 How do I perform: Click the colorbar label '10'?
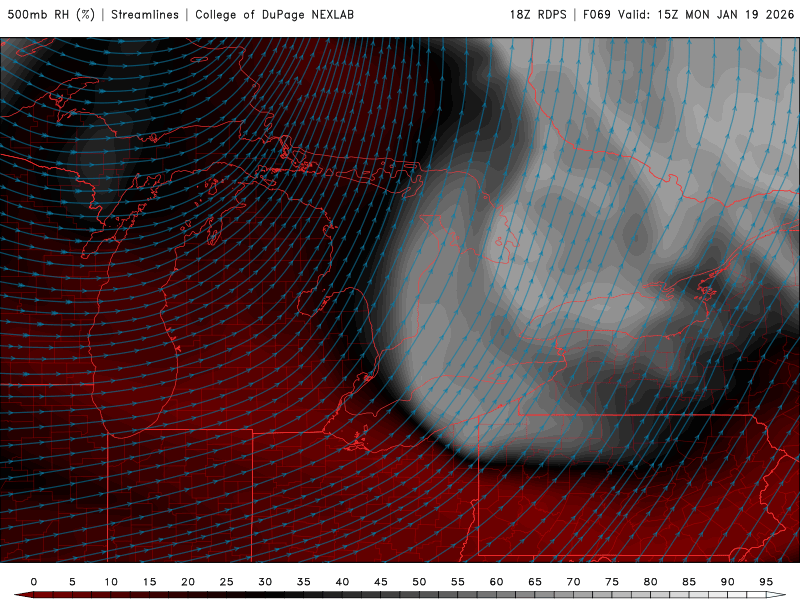111,582
